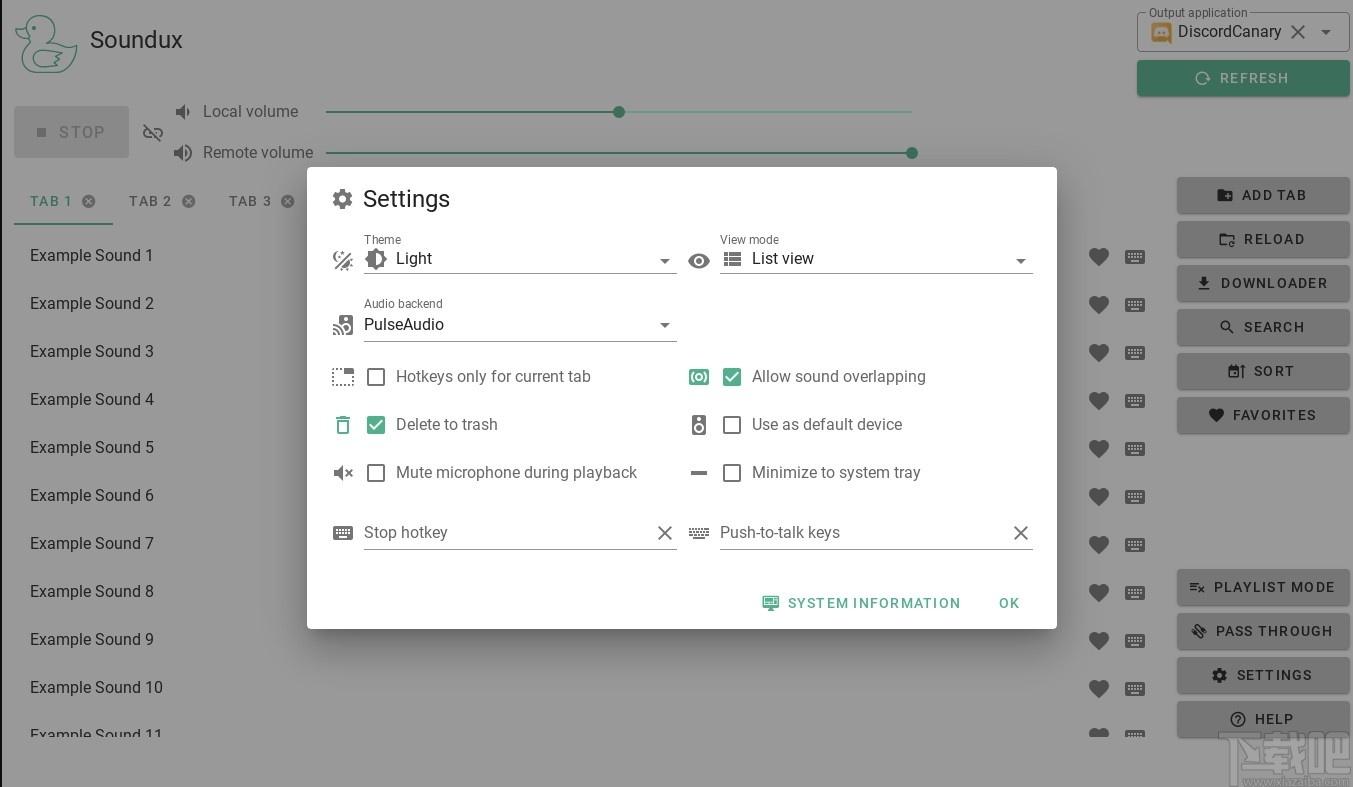Uncheck Allow sound overlapping
Viewport: 1353px width, 787px height.
[732, 377]
